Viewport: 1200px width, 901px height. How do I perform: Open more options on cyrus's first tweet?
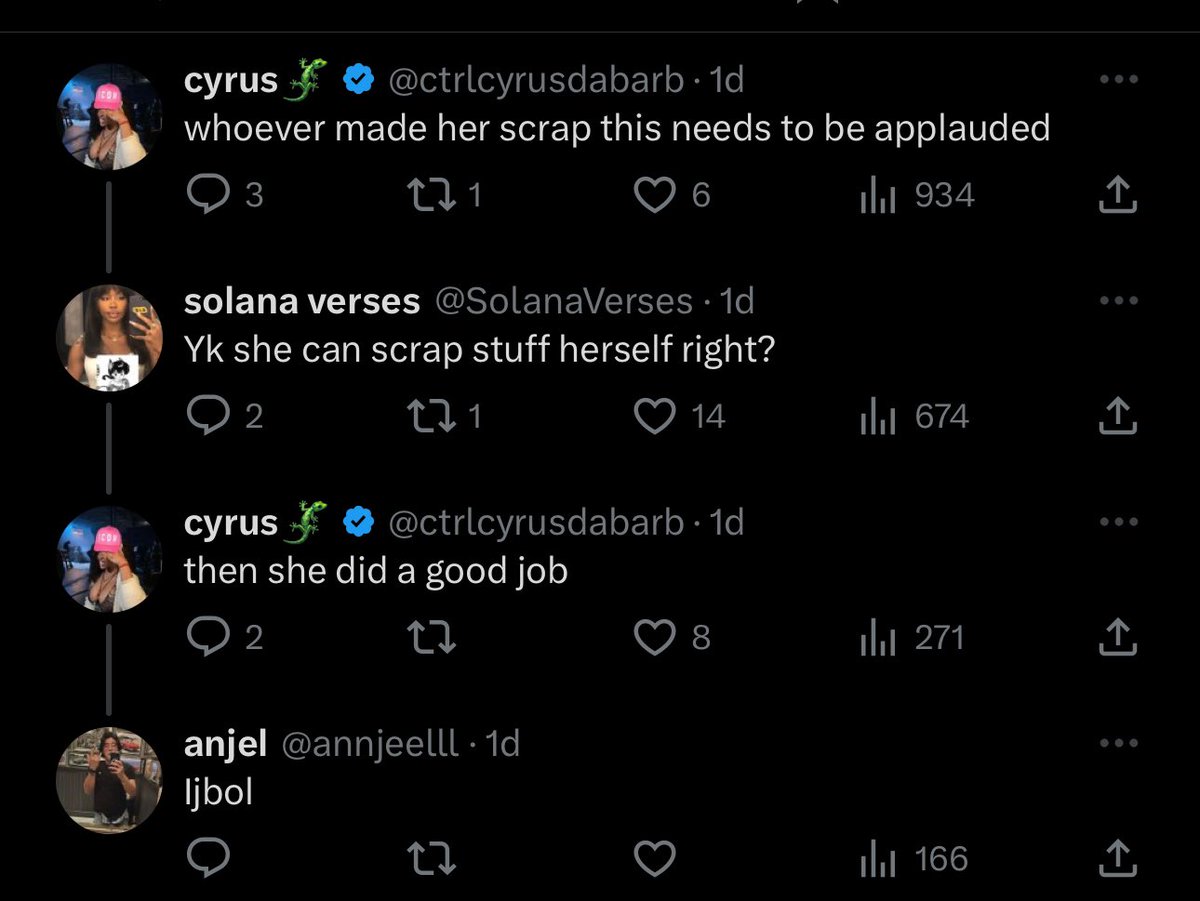point(1118,79)
